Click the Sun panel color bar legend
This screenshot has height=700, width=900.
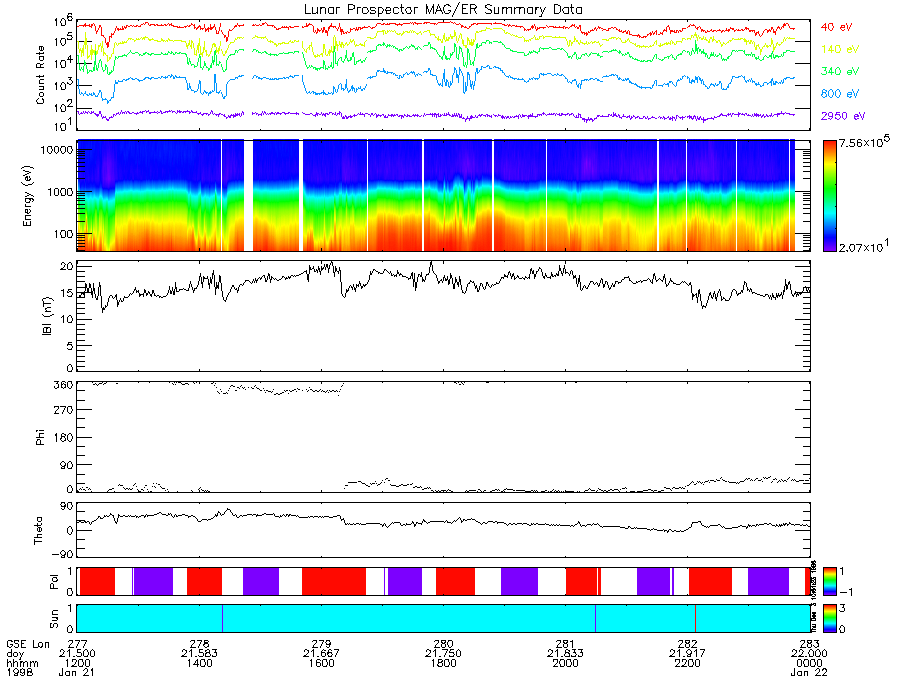point(829,619)
